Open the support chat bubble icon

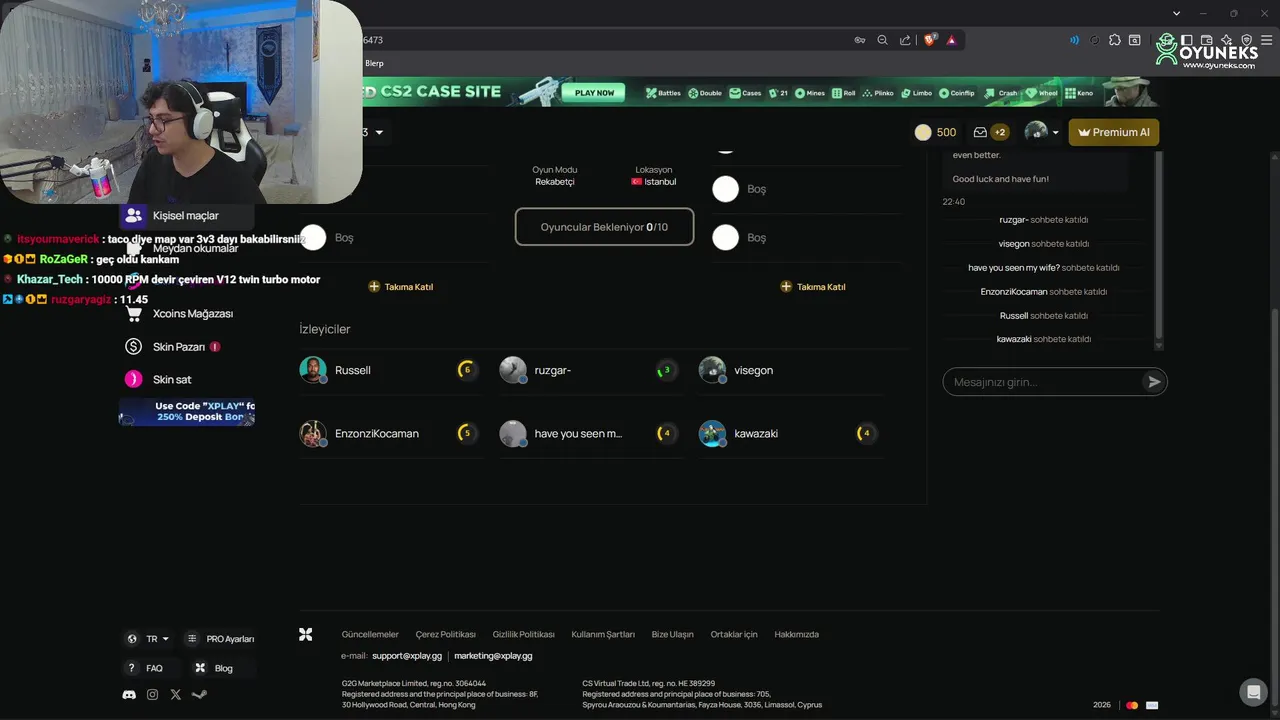(x=1253, y=692)
